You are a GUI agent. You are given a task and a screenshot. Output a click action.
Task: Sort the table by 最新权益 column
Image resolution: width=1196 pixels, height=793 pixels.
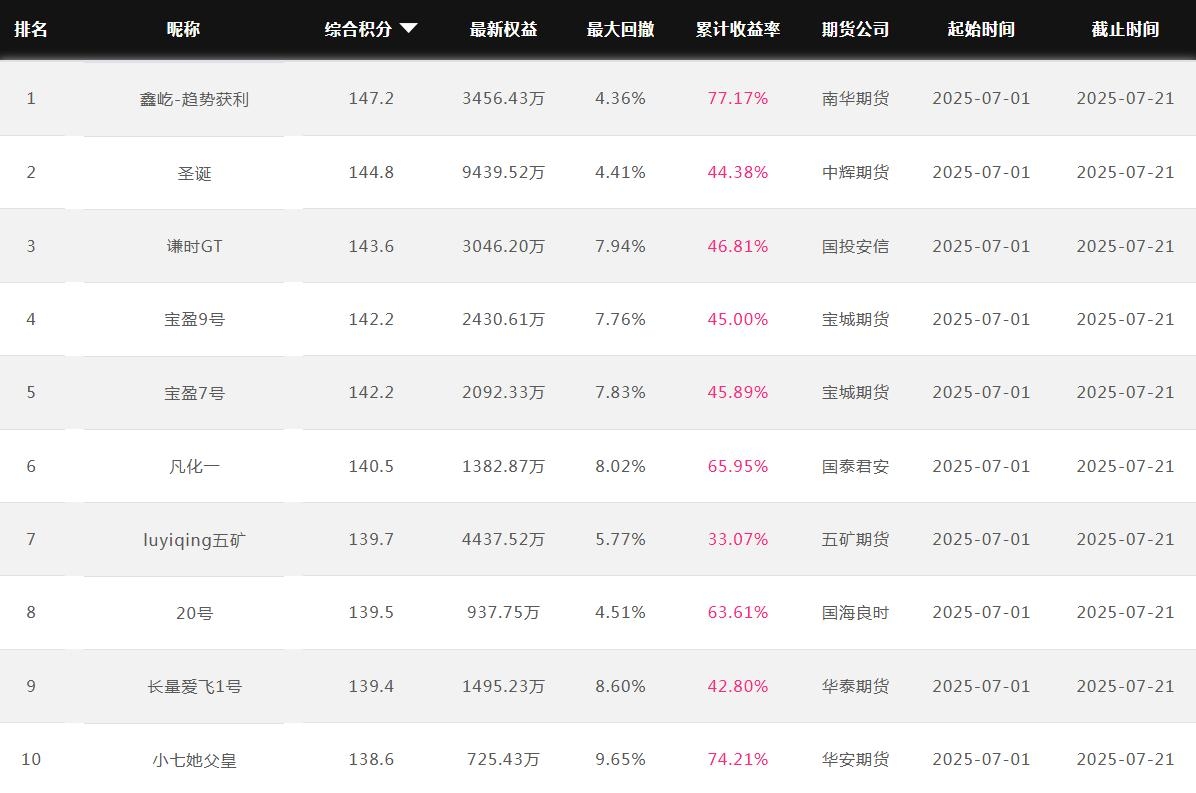click(503, 29)
